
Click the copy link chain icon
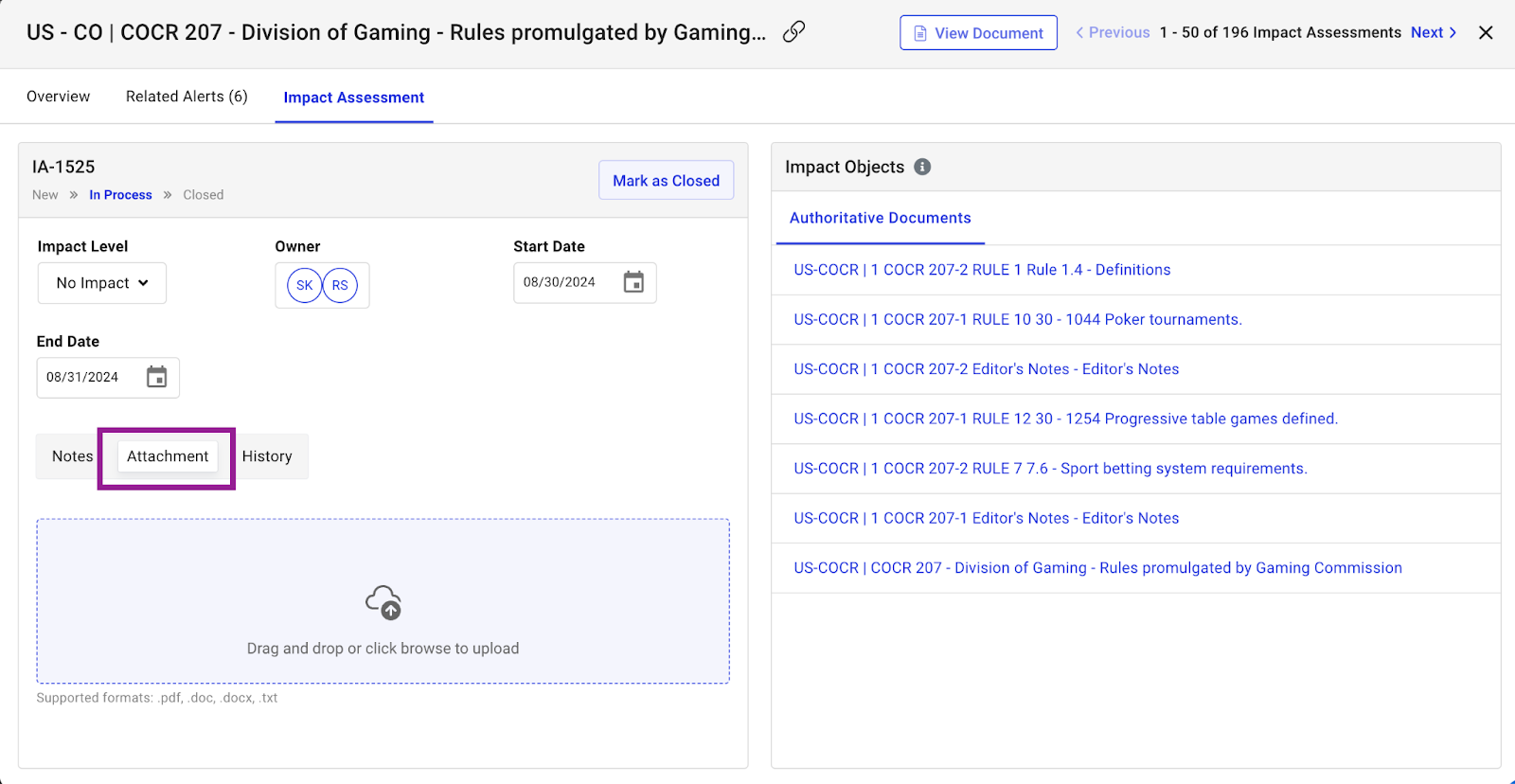tap(793, 32)
